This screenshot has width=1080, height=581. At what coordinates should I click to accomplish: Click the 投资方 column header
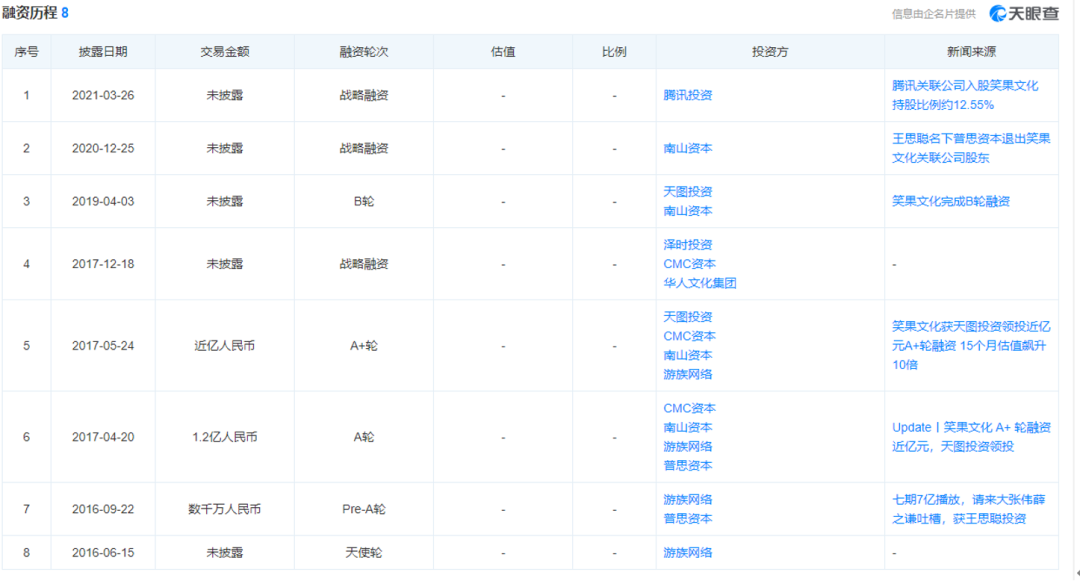(x=770, y=52)
